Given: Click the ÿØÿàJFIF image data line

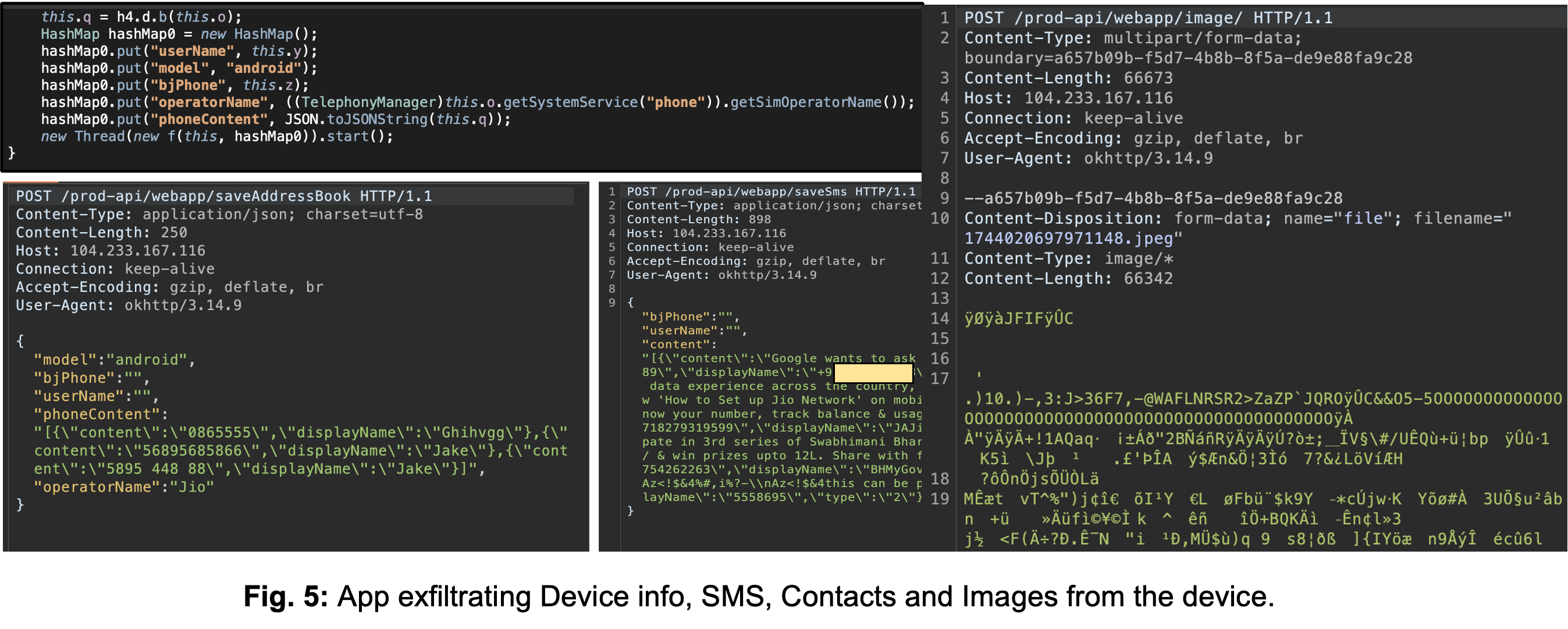Looking at the screenshot, I should click(1018, 318).
